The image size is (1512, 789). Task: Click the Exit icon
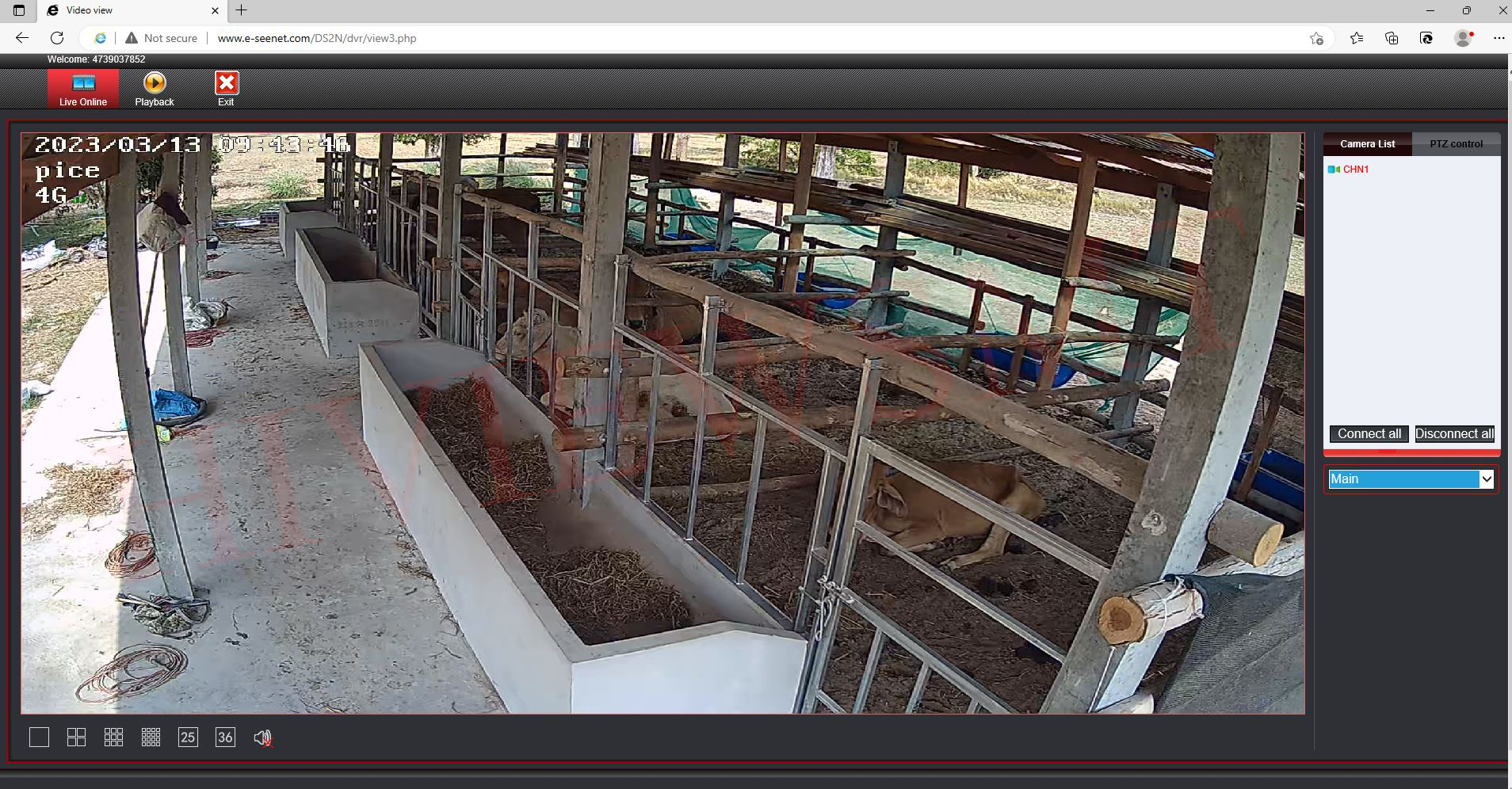coord(226,89)
